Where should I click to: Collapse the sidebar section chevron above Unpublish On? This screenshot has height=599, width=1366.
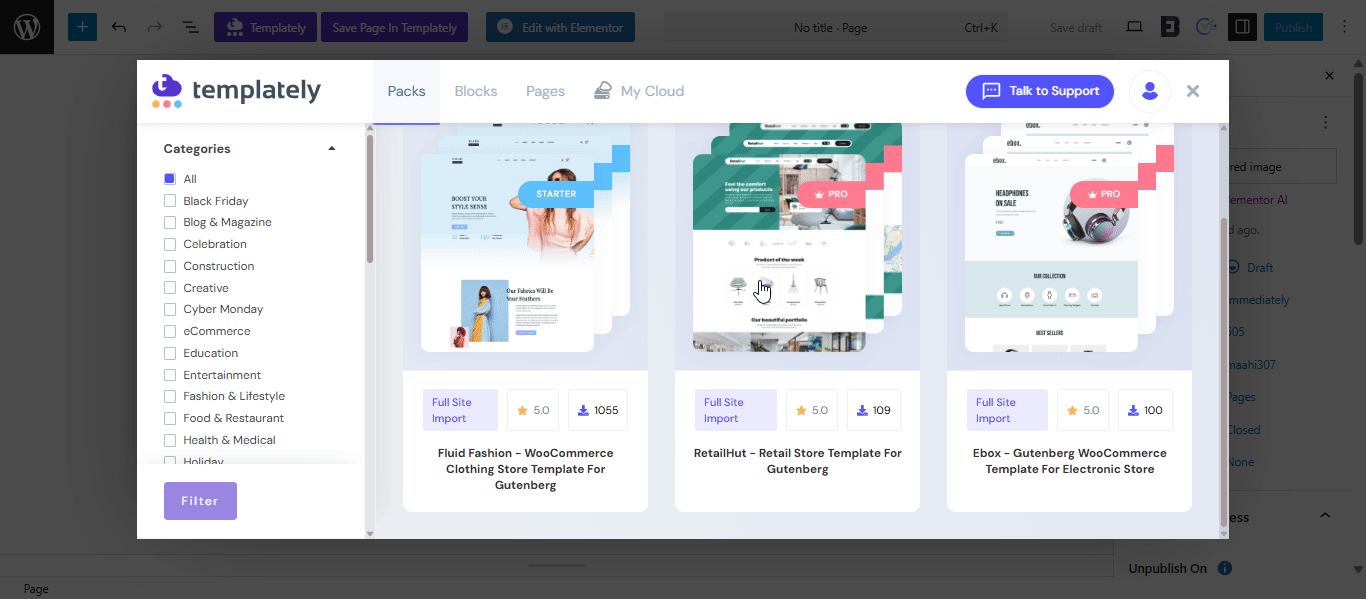point(1325,516)
